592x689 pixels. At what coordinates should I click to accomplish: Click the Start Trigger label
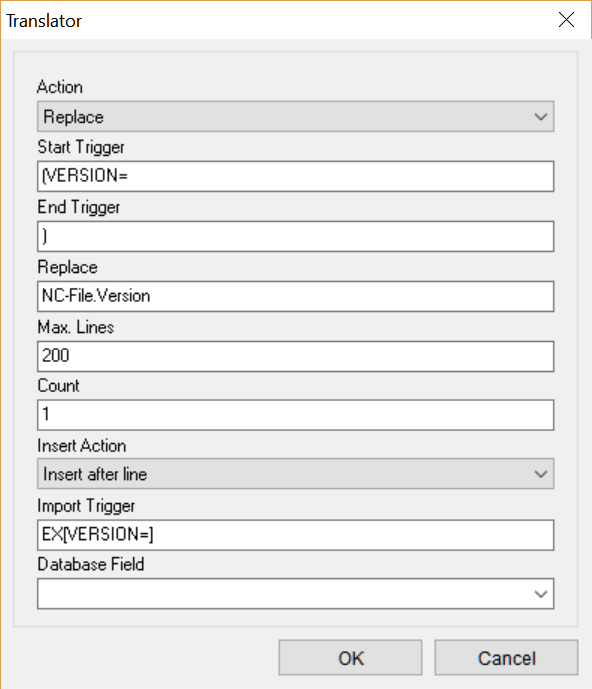click(x=81, y=147)
